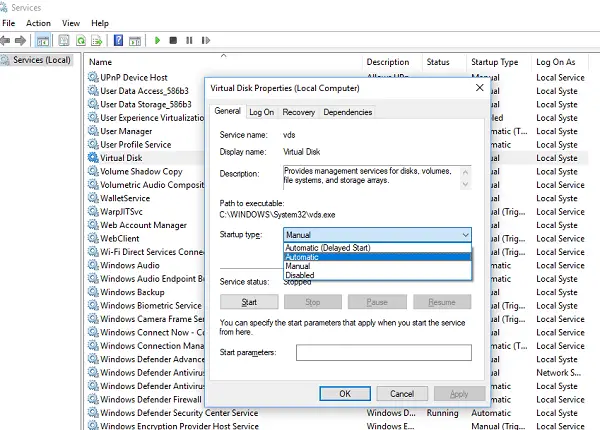This screenshot has width=600, height=430.
Task: Open the Action menu
Action: click(x=39, y=22)
